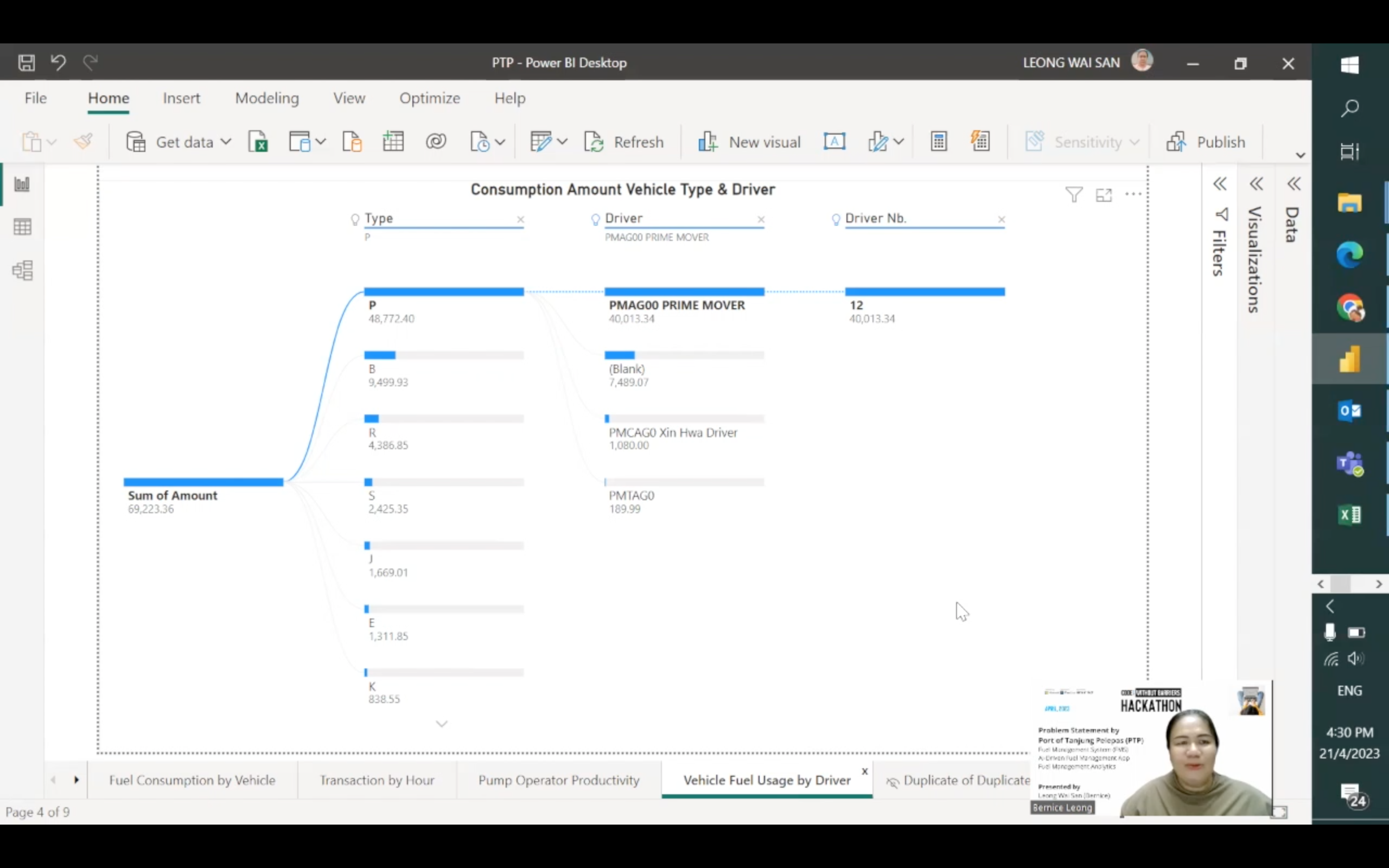Open the Transaction by Hour page tab
The height and width of the screenshot is (868, 1389).
pyautogui.click(x=376, y=780)
